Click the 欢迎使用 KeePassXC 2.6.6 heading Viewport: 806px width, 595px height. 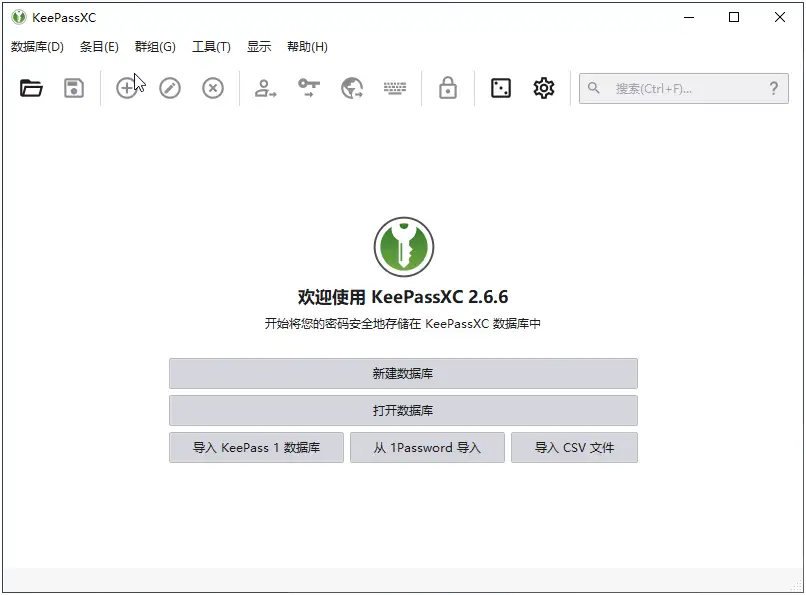tap(403, 297)
